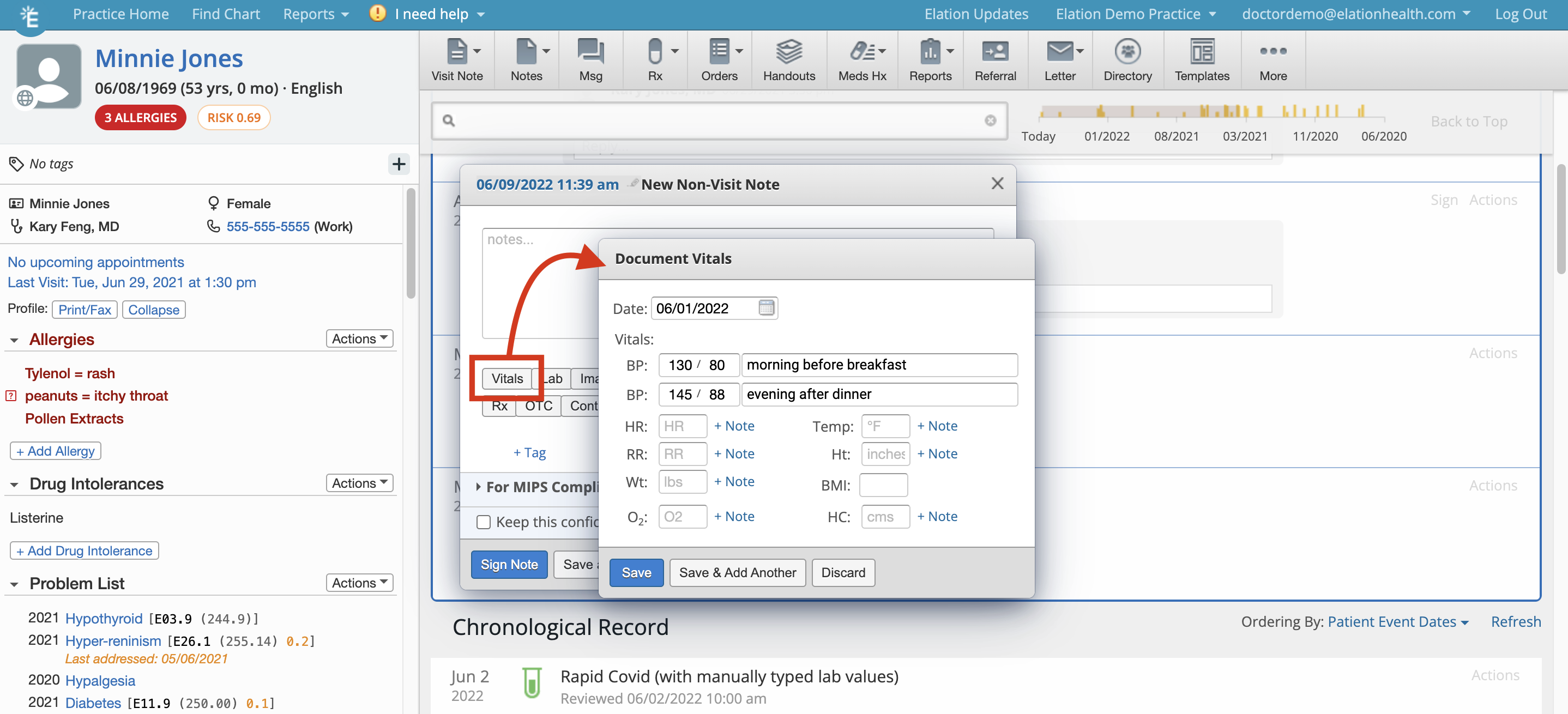Start a Referral
The image size is (1568, 714).
point(994,59)
